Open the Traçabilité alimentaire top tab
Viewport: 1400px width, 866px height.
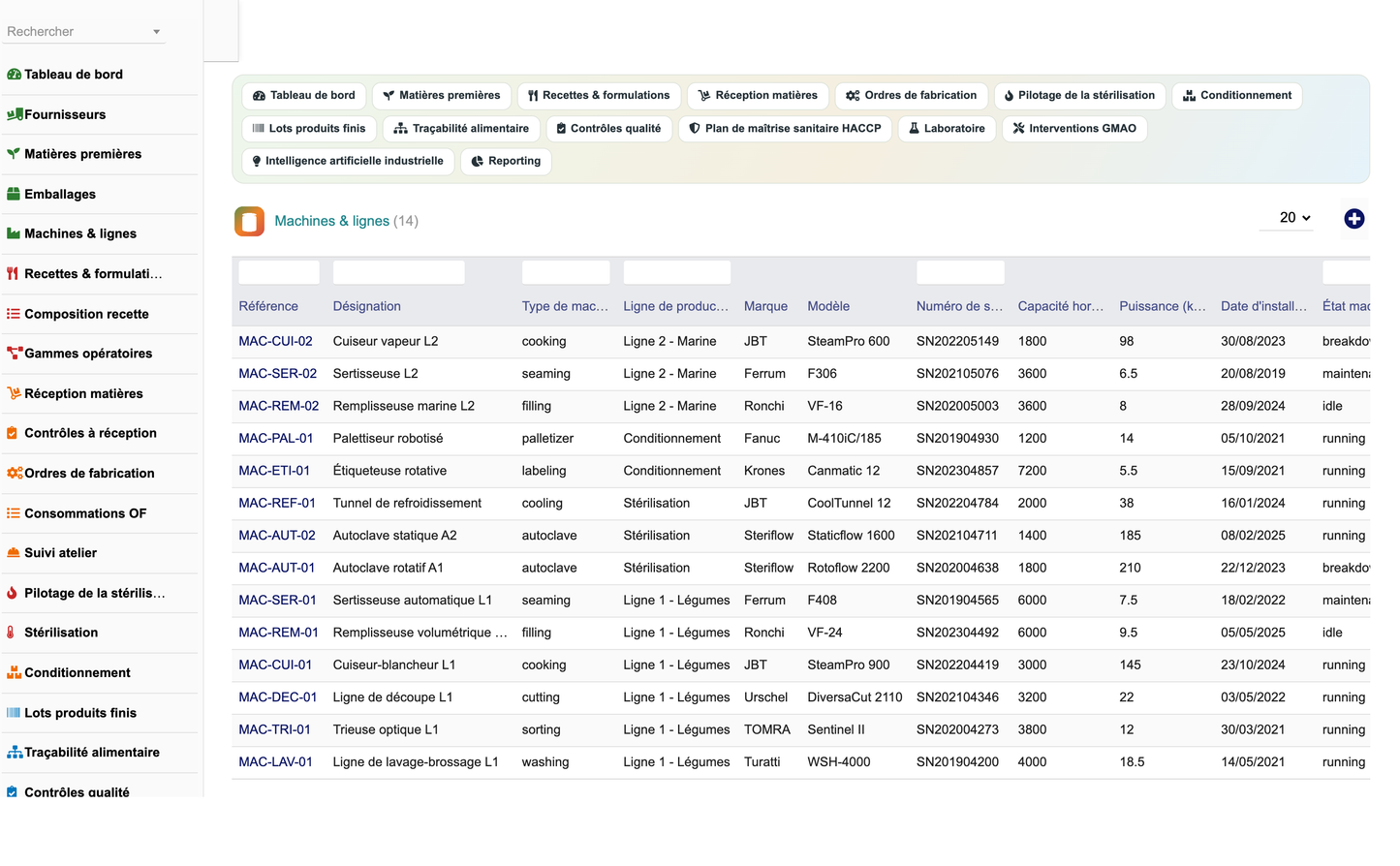(x=461, y=129)
